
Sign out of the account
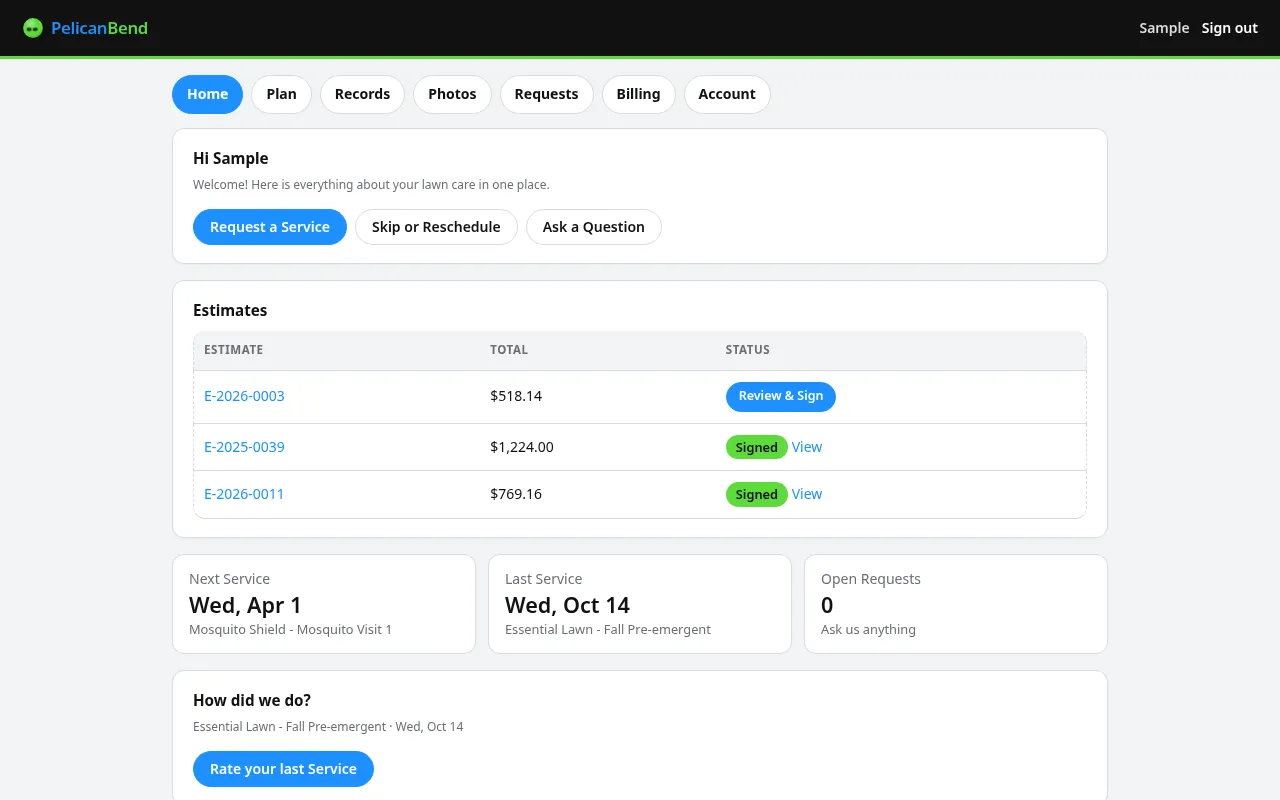(1229, 28)
